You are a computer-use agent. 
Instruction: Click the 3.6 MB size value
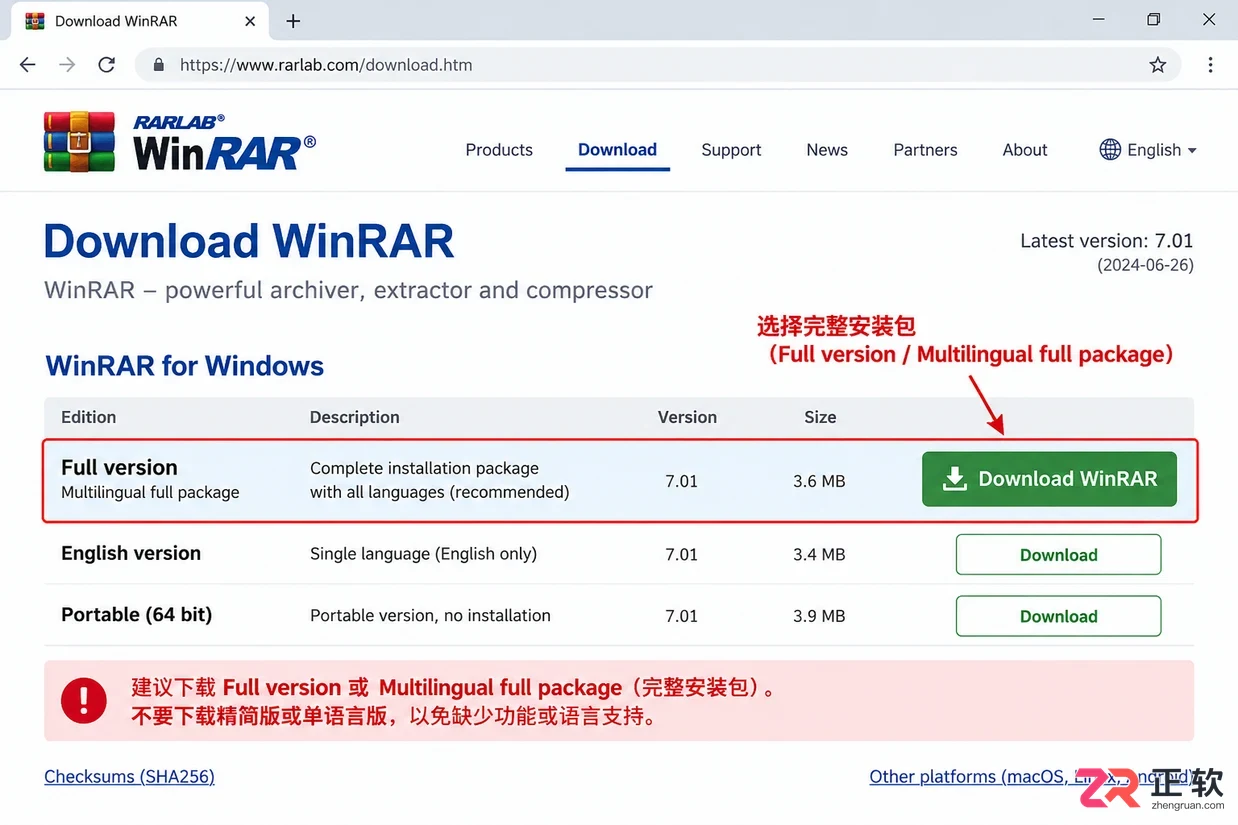click(x=819, y=481)
